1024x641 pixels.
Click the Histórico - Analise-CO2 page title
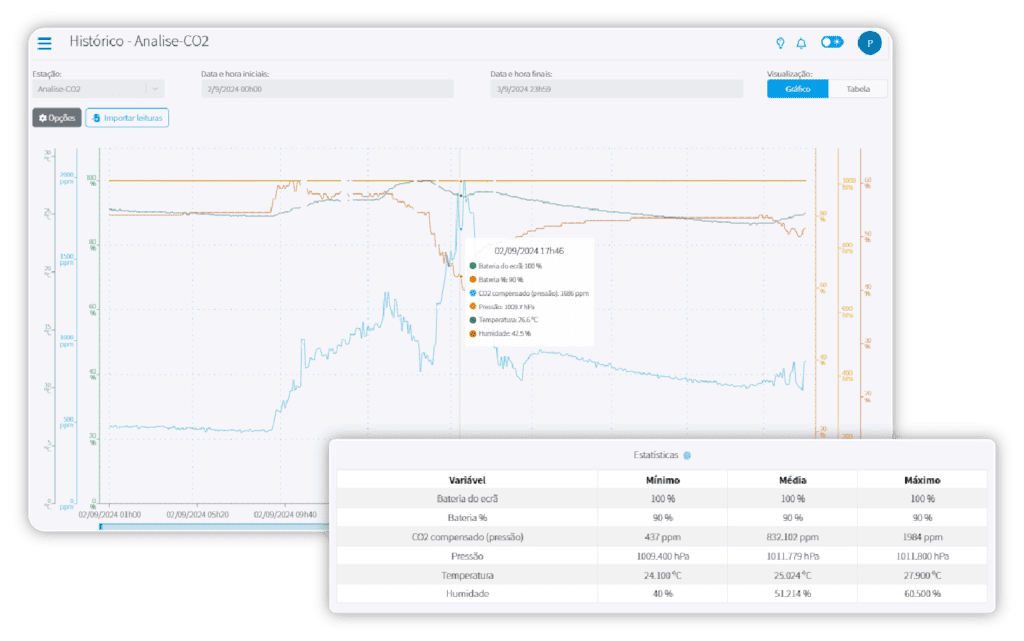tap(139, 41)
